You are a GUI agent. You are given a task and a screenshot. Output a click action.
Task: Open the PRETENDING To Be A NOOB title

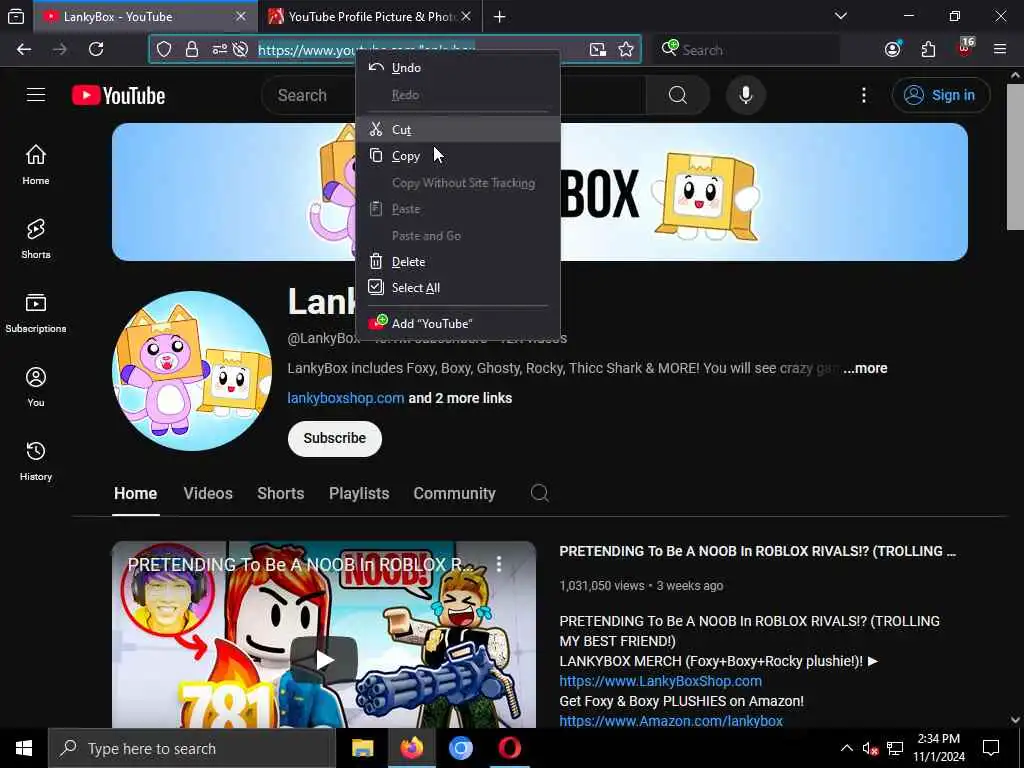(758, 551)
